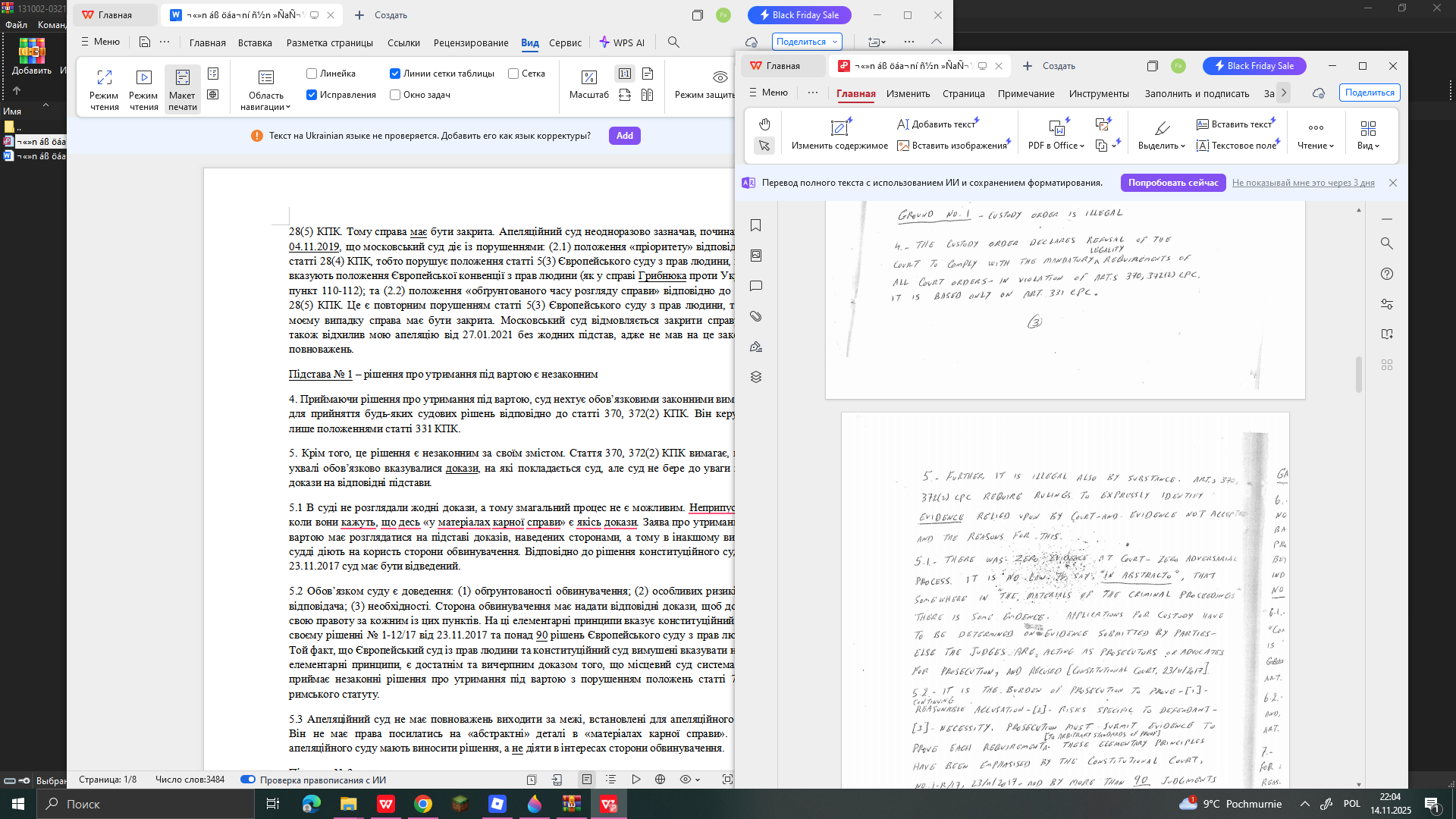Viewport: 1456px width, 819px height.
Task: Open the Примечание tab in the PDF window
Action: coord(1026,94)
